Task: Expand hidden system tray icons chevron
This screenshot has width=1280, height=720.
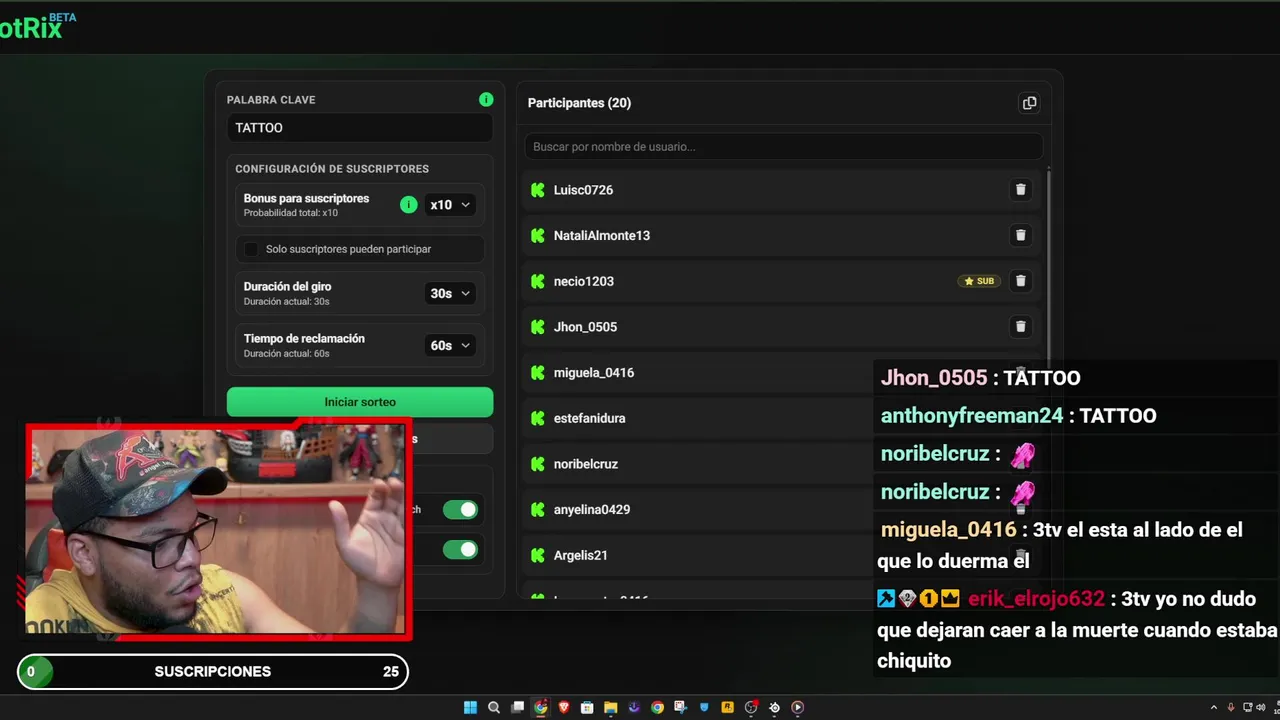Action: pos(1214,707)
